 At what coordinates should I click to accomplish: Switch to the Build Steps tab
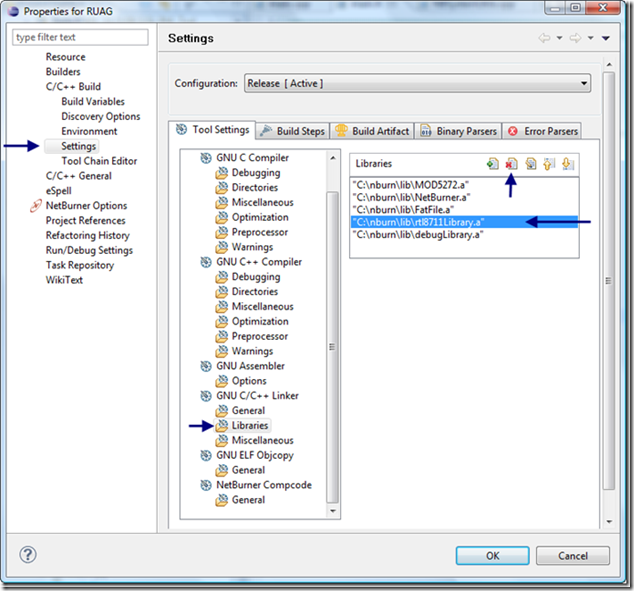click(x=293, y=131)
